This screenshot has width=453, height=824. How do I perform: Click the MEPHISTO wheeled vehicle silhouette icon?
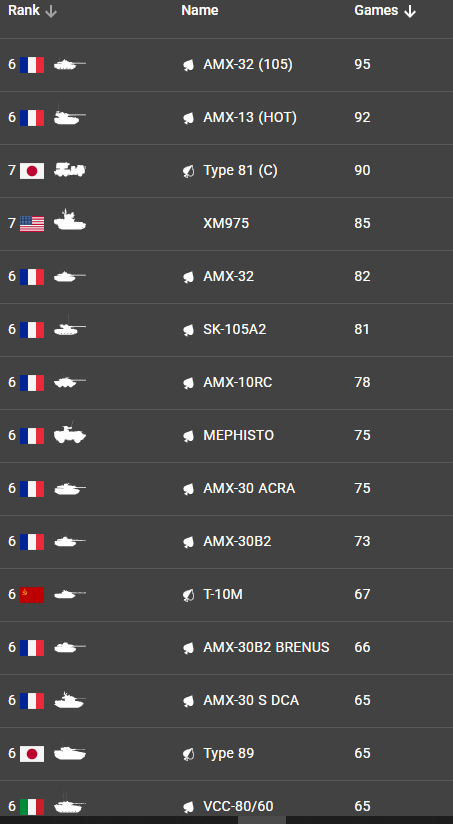tap(70, 434)
